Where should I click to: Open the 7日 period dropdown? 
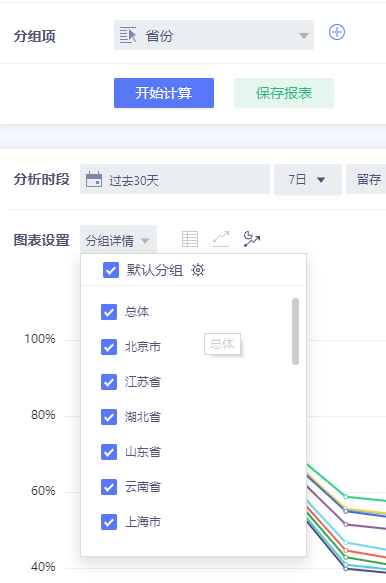pyautogui.click(x=308, y=180)
